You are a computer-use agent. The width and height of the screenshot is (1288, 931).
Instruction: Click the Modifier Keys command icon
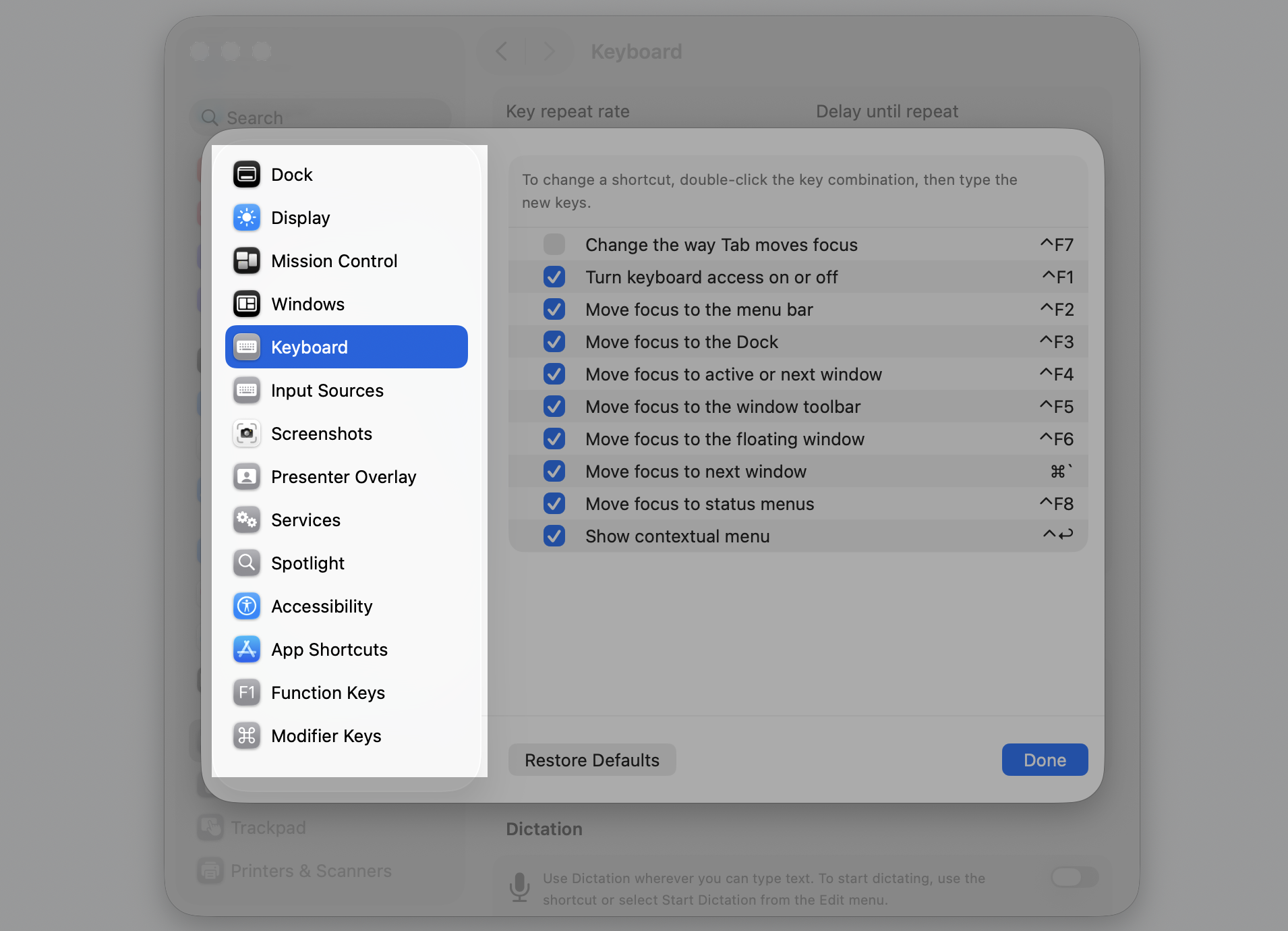(x=247, y=736)
